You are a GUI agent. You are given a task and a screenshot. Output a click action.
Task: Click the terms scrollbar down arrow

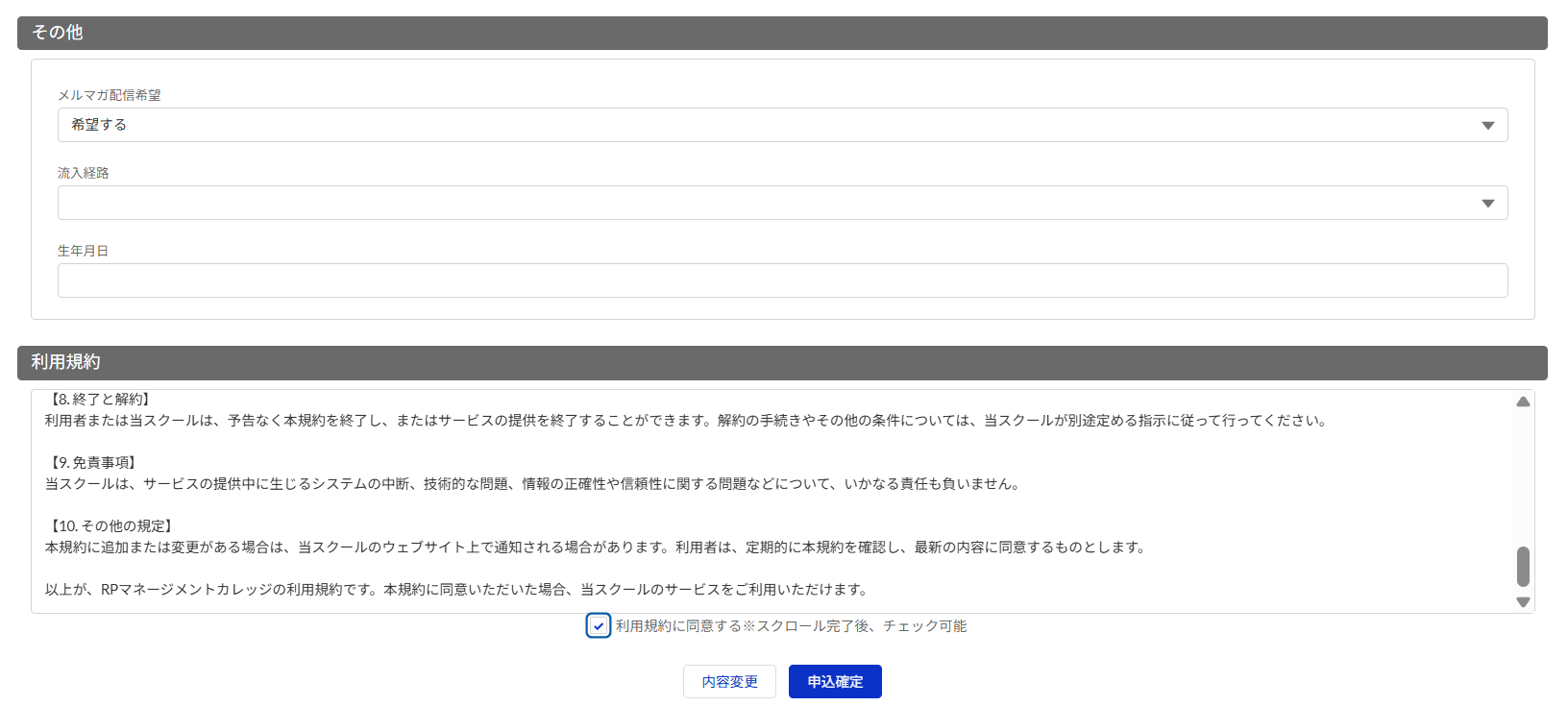pyautogui.click(x=1523, y=602)
